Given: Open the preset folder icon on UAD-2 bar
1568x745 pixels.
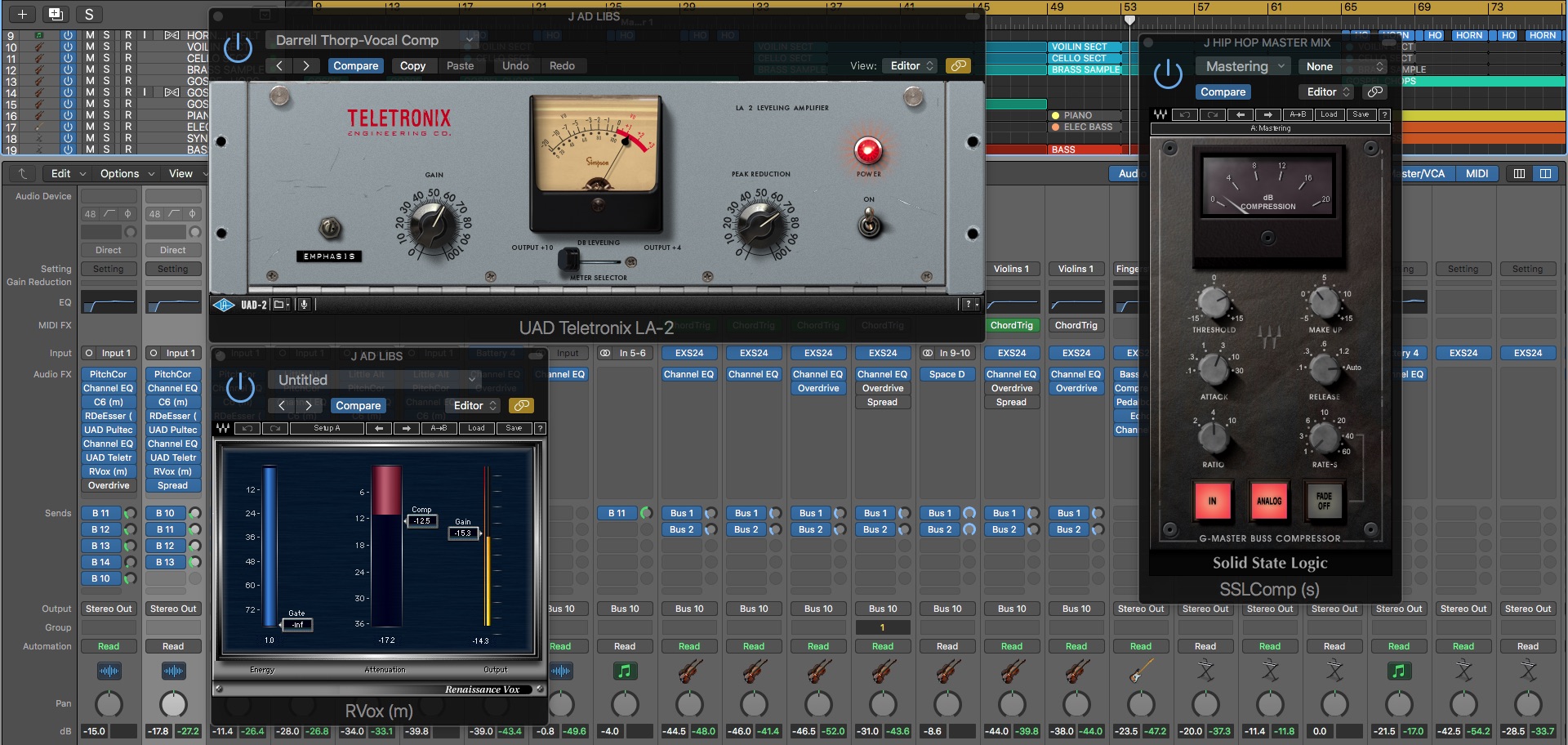Looking at the screenshot, I should point(278,304).
